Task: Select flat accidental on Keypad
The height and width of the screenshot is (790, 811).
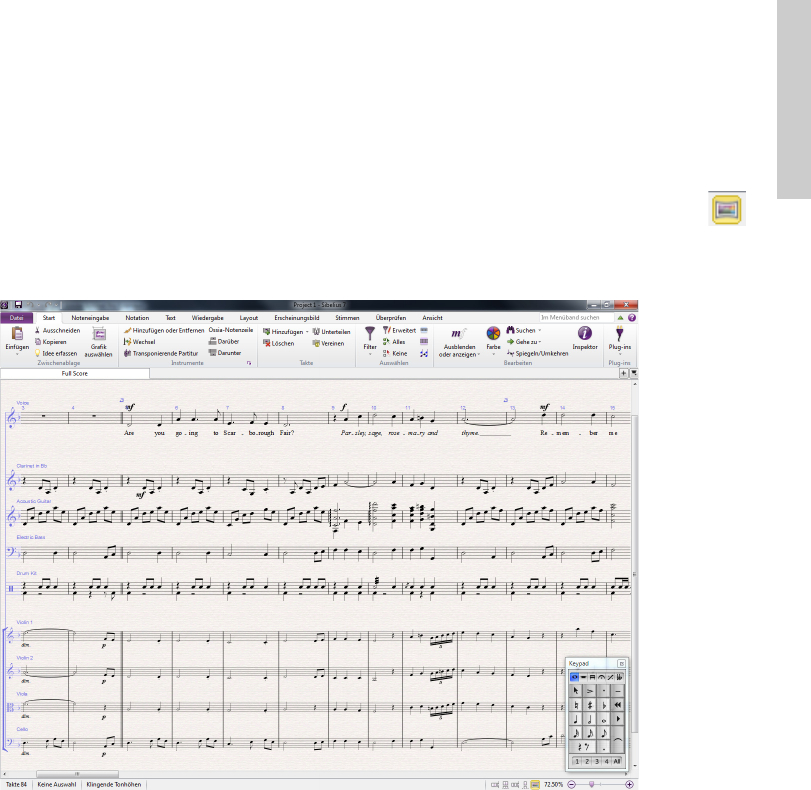Action: (604, 705)
